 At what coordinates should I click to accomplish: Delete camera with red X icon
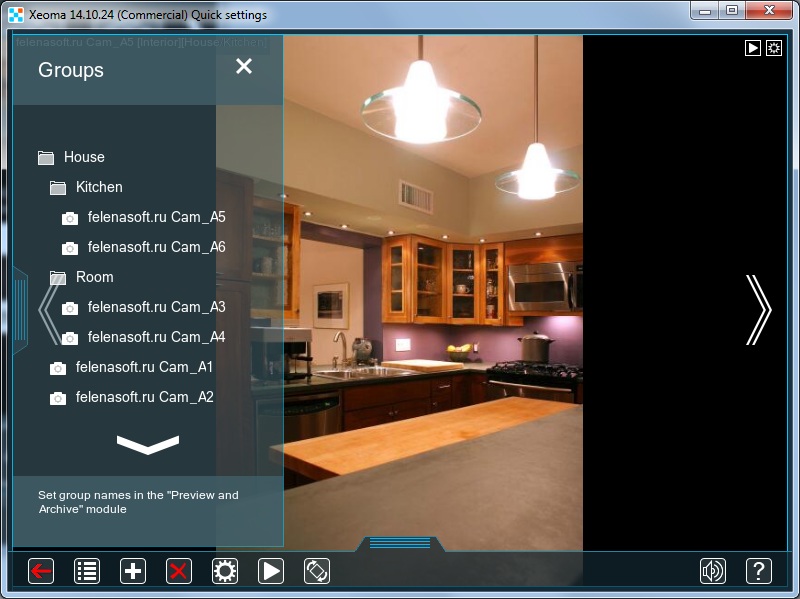179,571
